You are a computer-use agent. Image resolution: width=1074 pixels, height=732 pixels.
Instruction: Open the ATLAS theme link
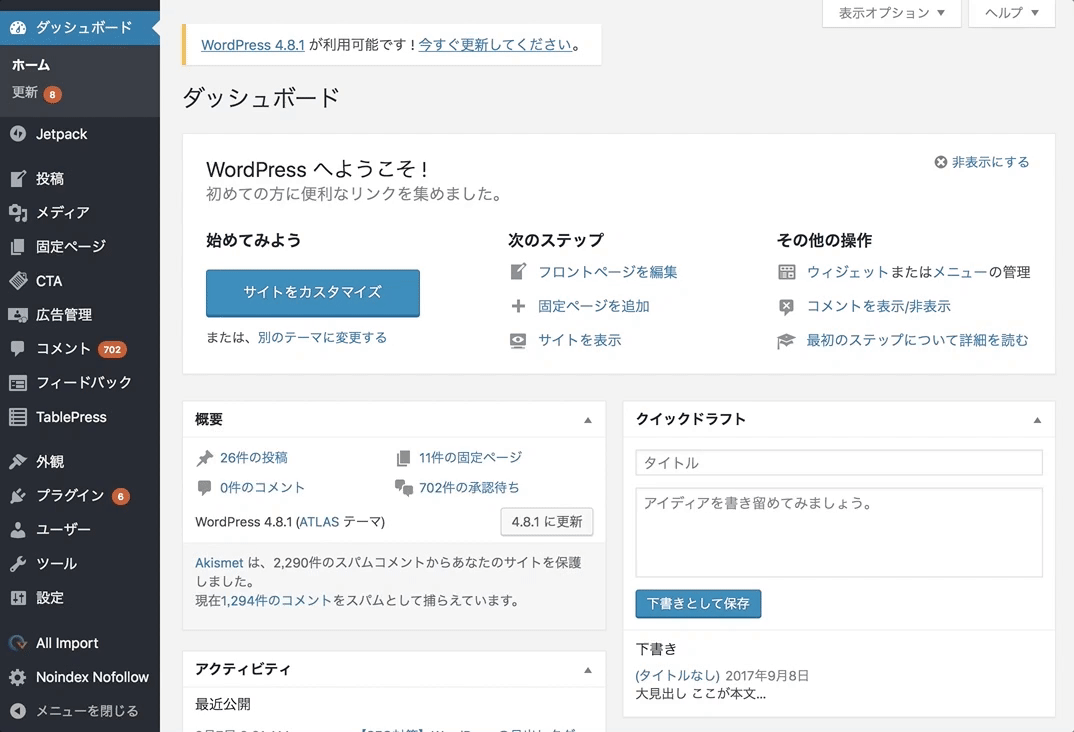tap(319, 522)
